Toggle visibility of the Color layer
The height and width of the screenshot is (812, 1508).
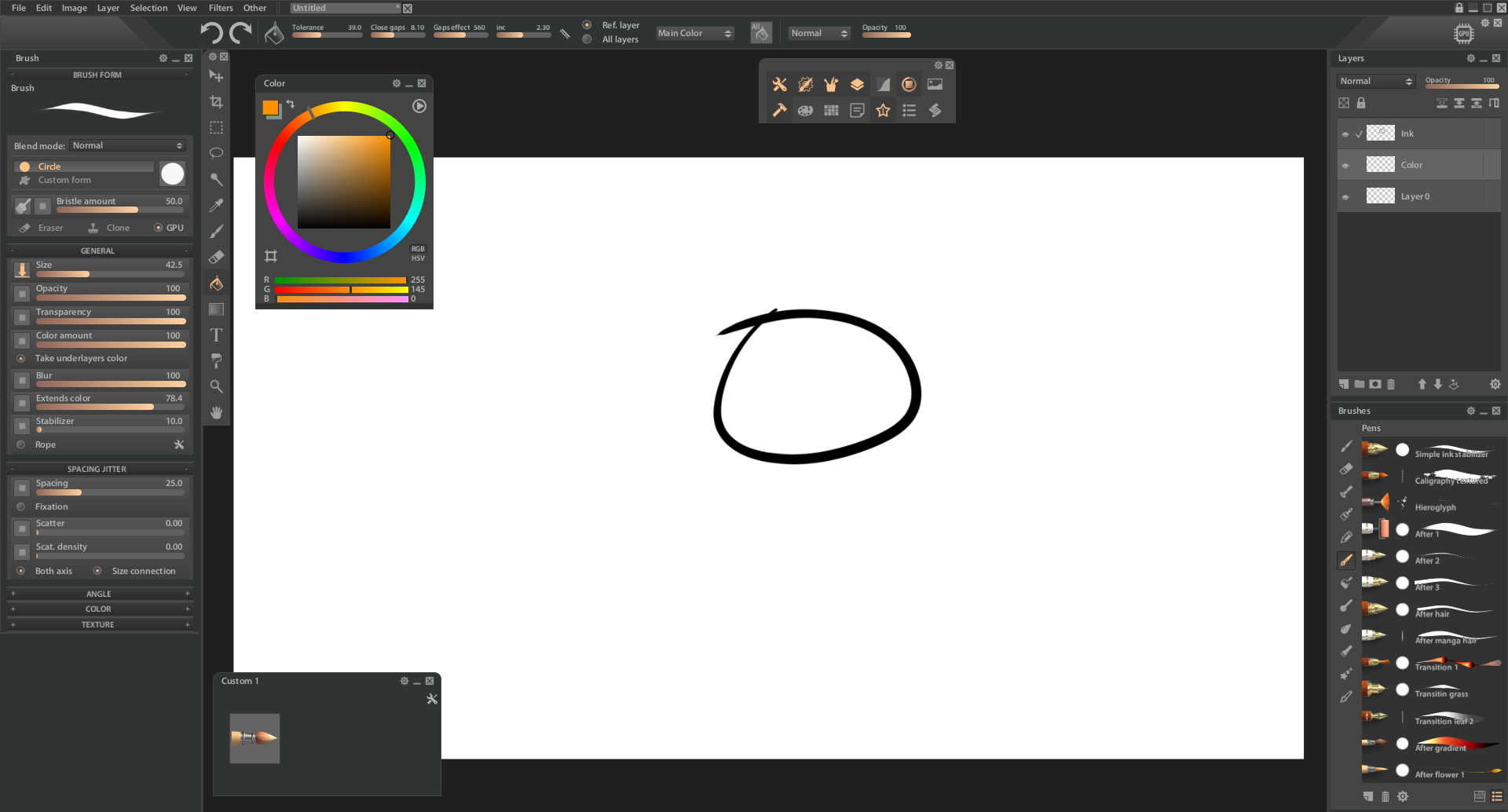pyautogui.click(x=1345, y=166)
